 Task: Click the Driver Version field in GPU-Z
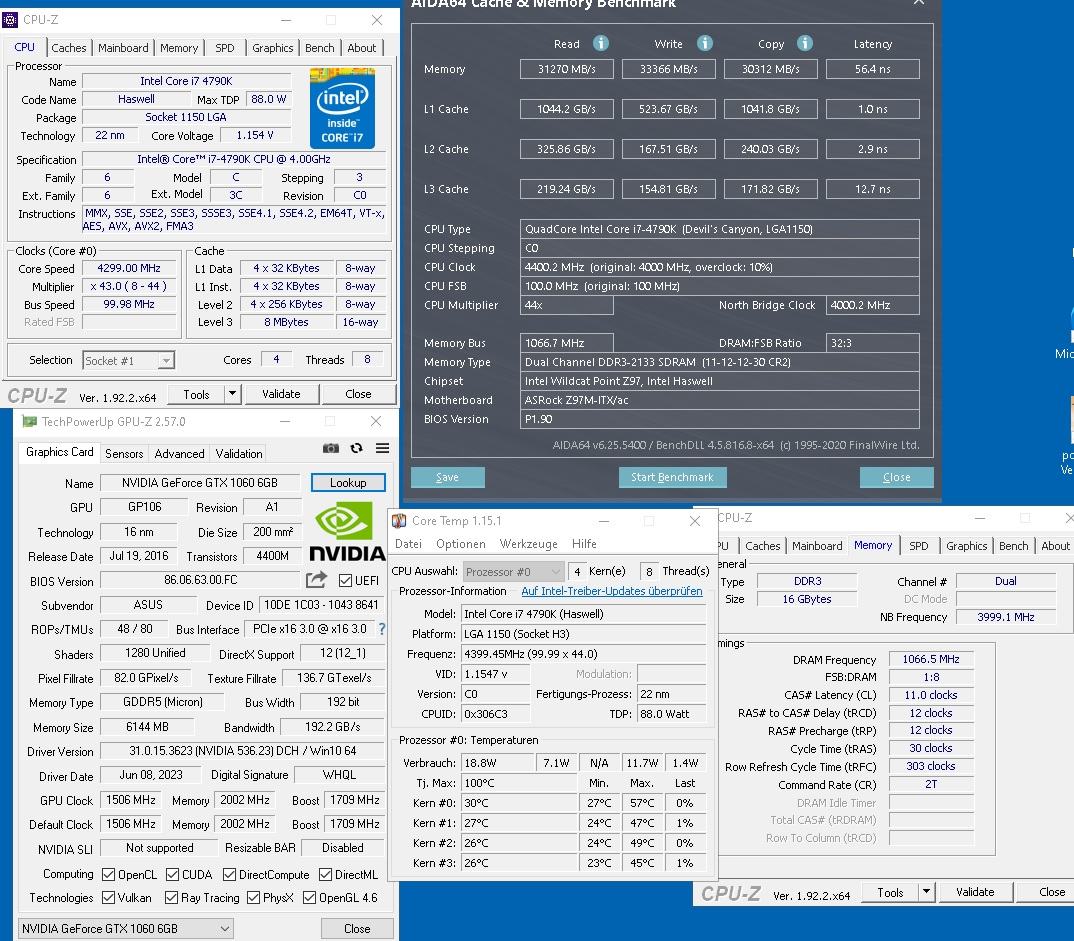coord(242,751)
